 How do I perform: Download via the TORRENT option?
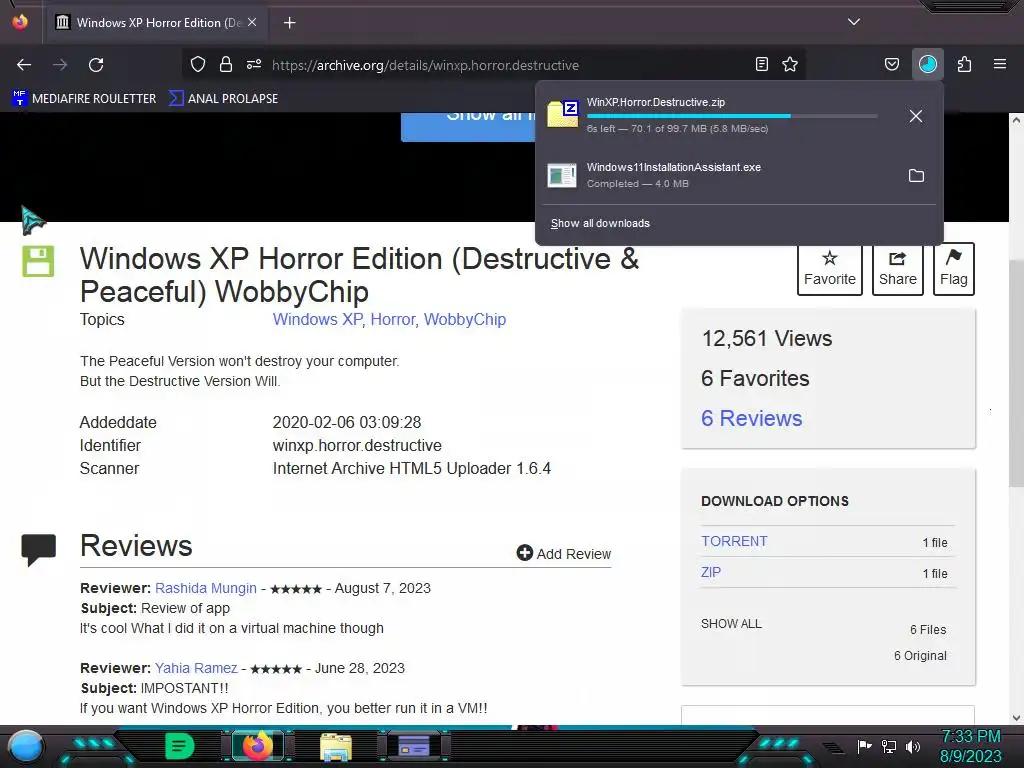[734, 541]
